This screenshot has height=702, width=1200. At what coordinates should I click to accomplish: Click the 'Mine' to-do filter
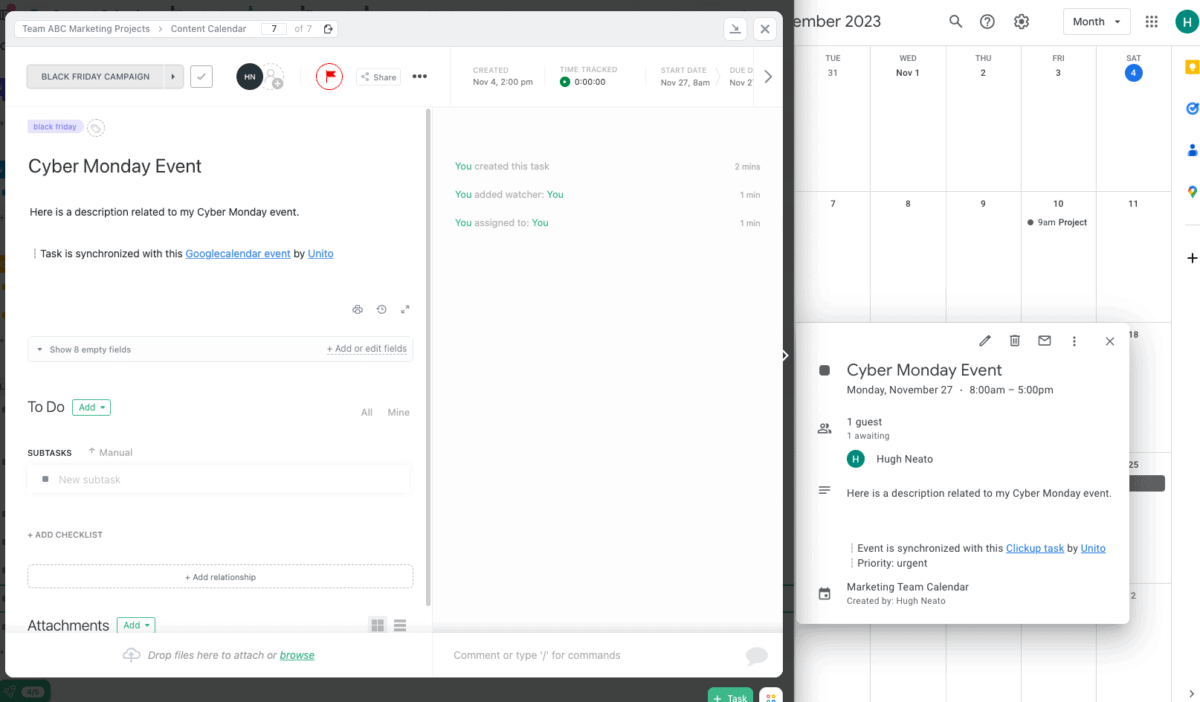click(x=399, y=412)
